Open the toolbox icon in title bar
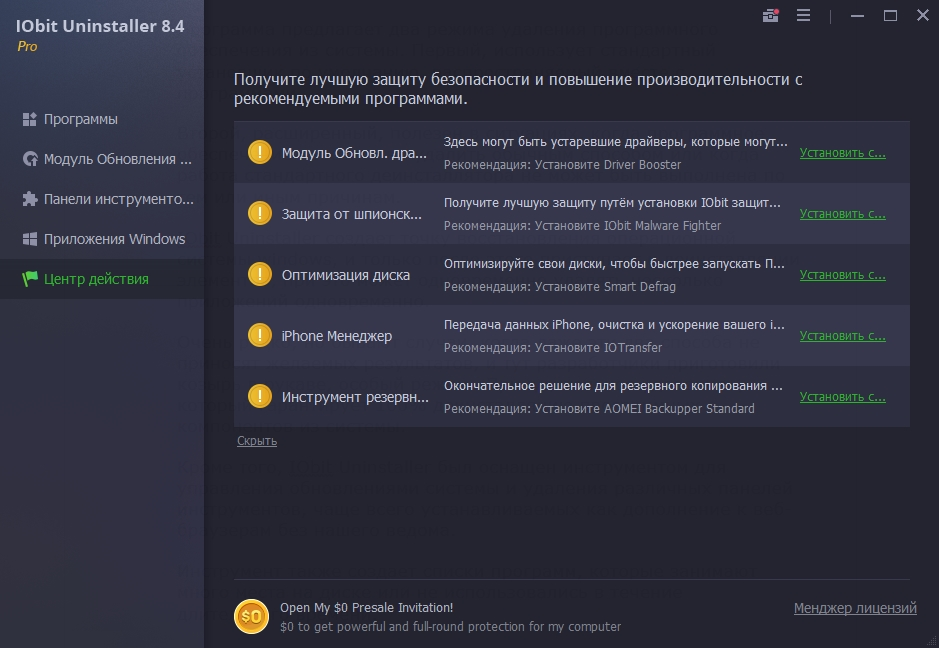The height and width of the screenshot is (648, 939). pos(771,16)
